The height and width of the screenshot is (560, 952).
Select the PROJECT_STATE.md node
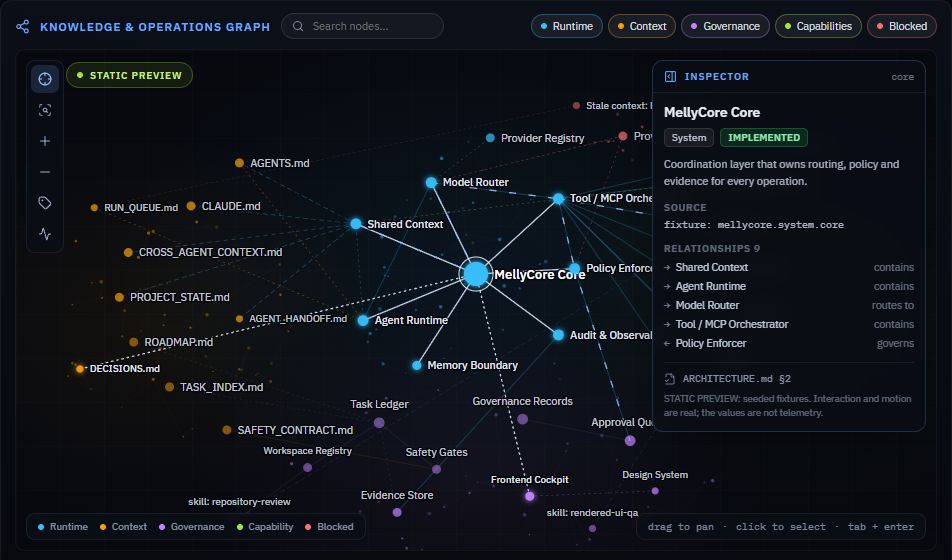pyautogui.click(x=119, y=297)
